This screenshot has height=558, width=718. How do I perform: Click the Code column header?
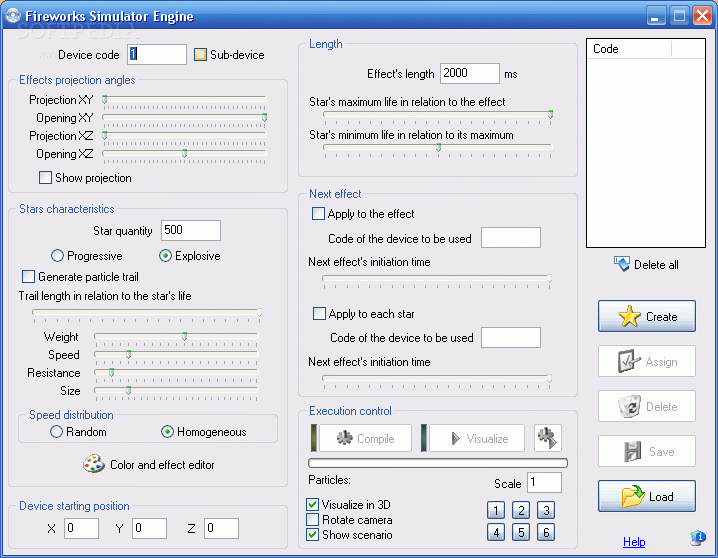(629, 49)
